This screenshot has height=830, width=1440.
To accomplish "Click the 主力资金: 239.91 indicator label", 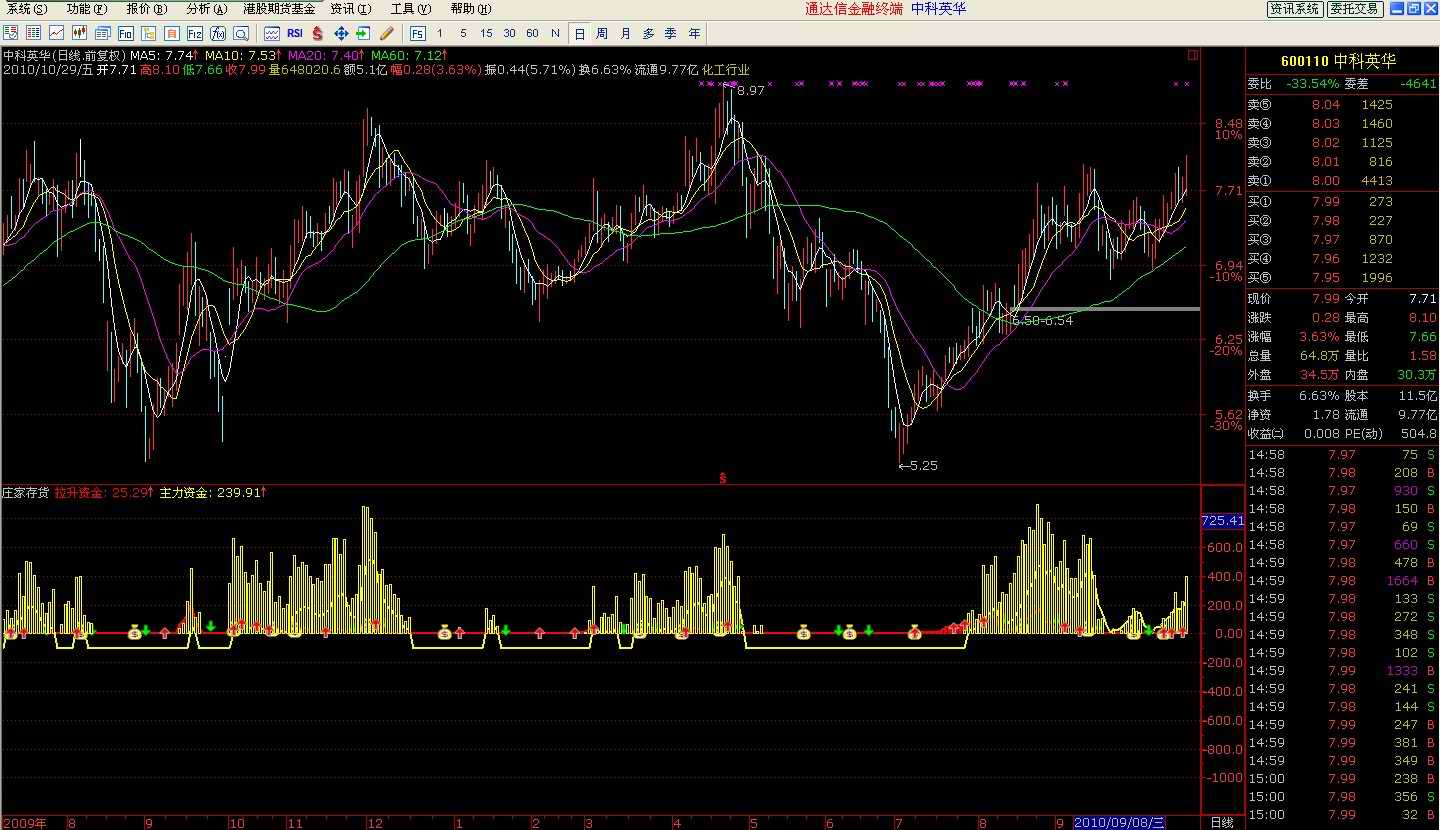I will point(212,492).
